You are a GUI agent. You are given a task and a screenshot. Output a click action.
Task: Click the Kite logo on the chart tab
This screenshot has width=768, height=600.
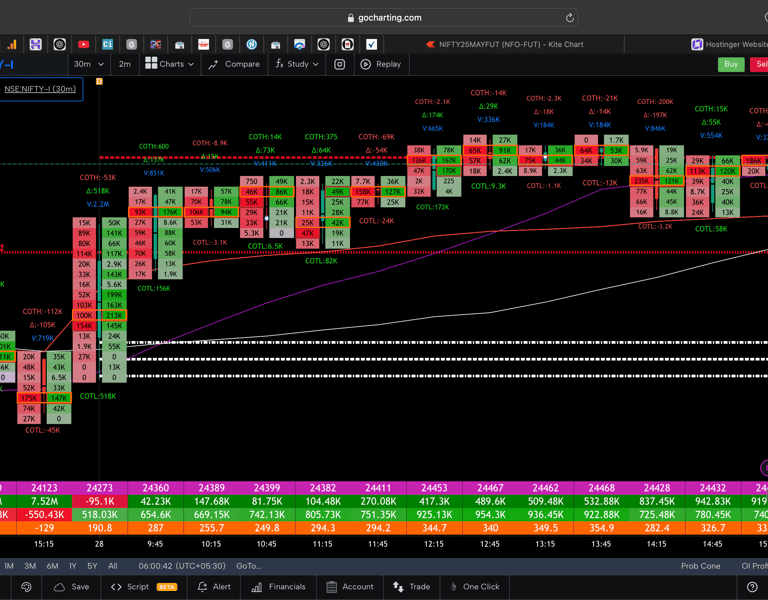[x=431, y=45]
